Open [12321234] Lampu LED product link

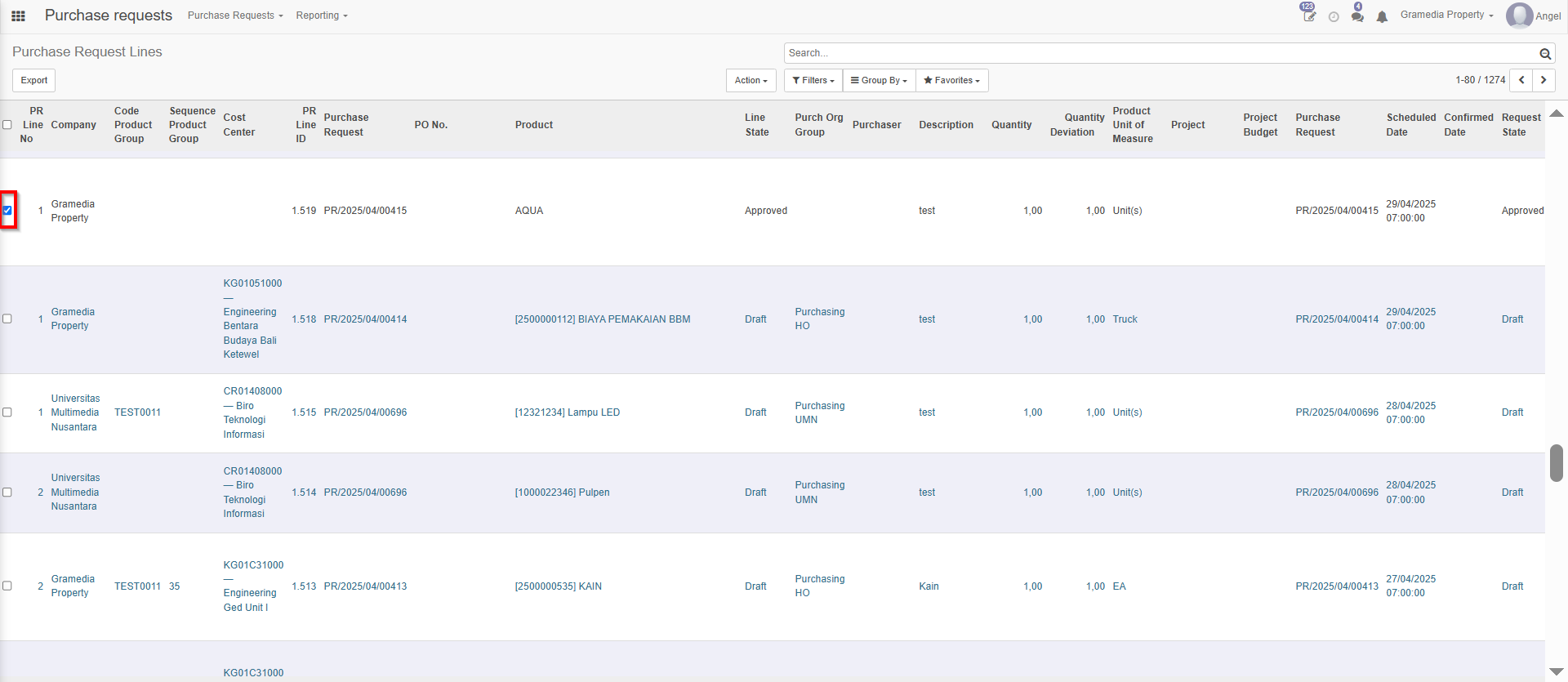(568, 412)
